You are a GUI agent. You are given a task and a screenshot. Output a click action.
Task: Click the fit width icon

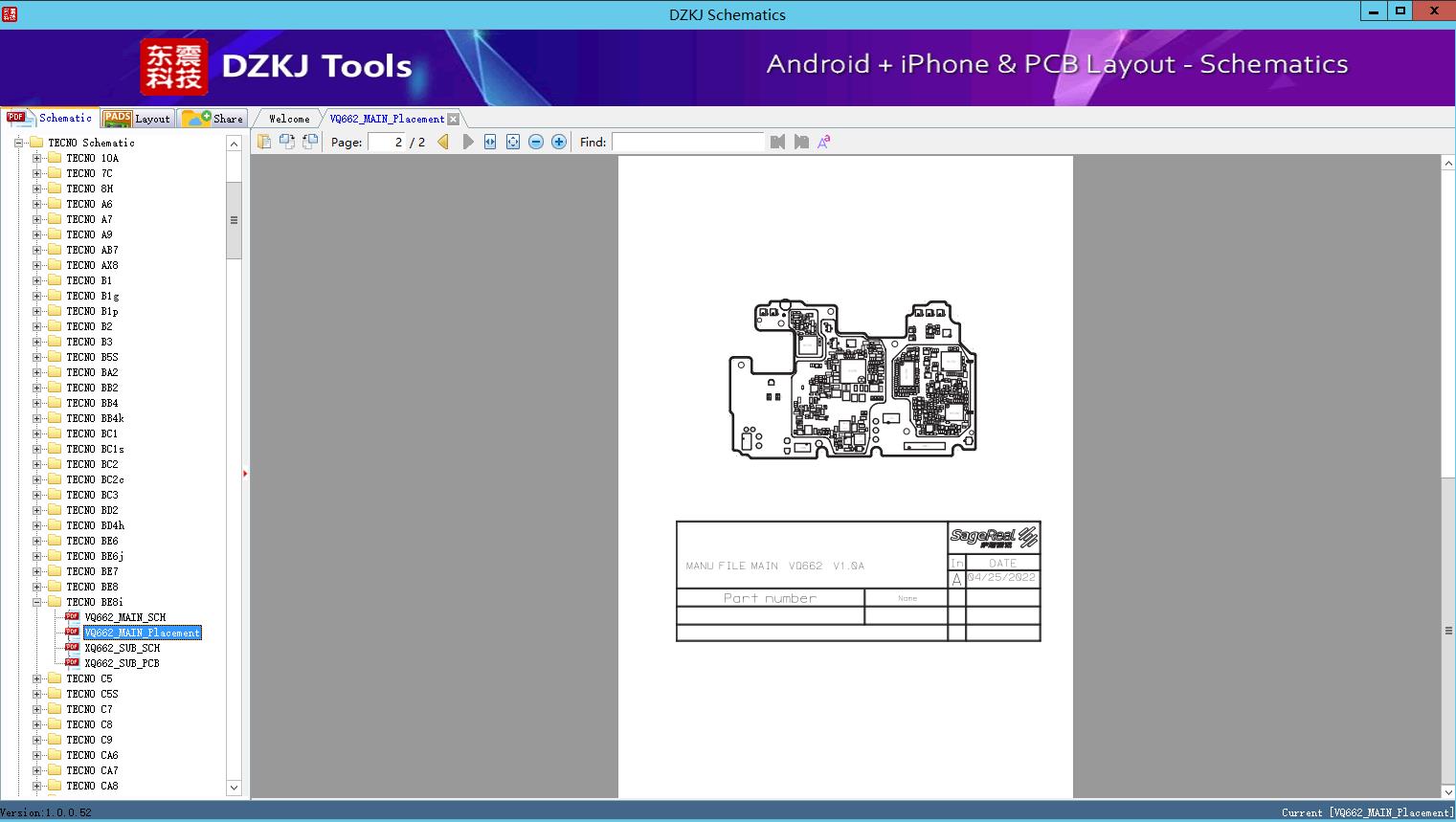[x=490, y=142]
